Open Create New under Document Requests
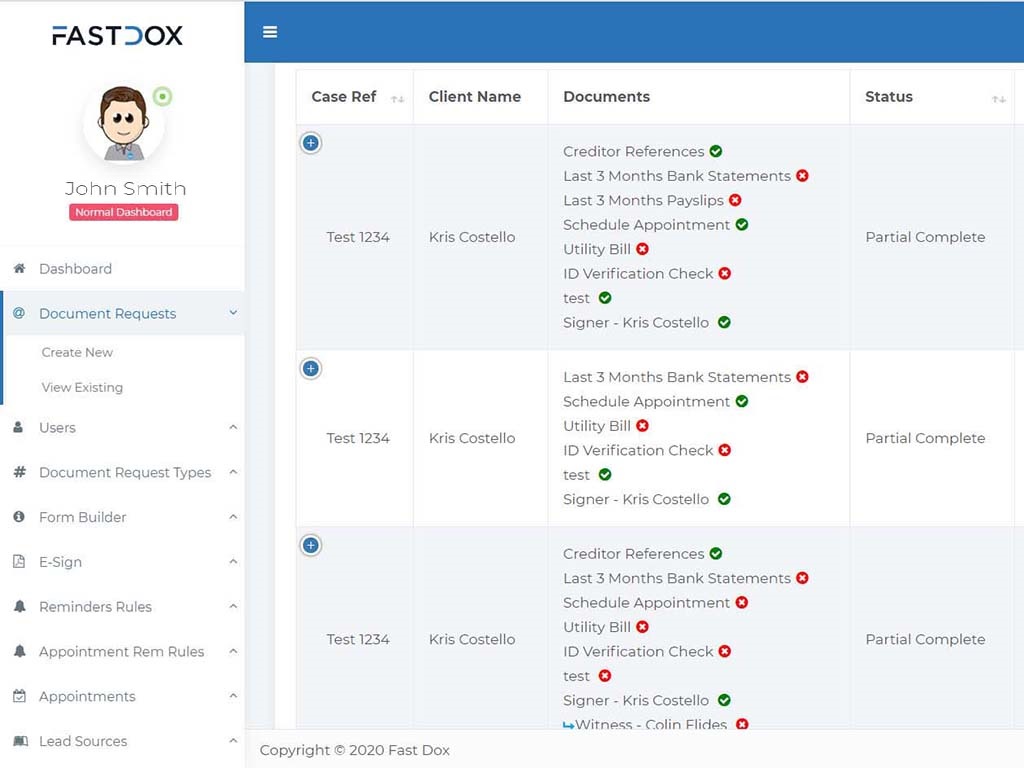1024x768 pixels. (x=77, y=352)
